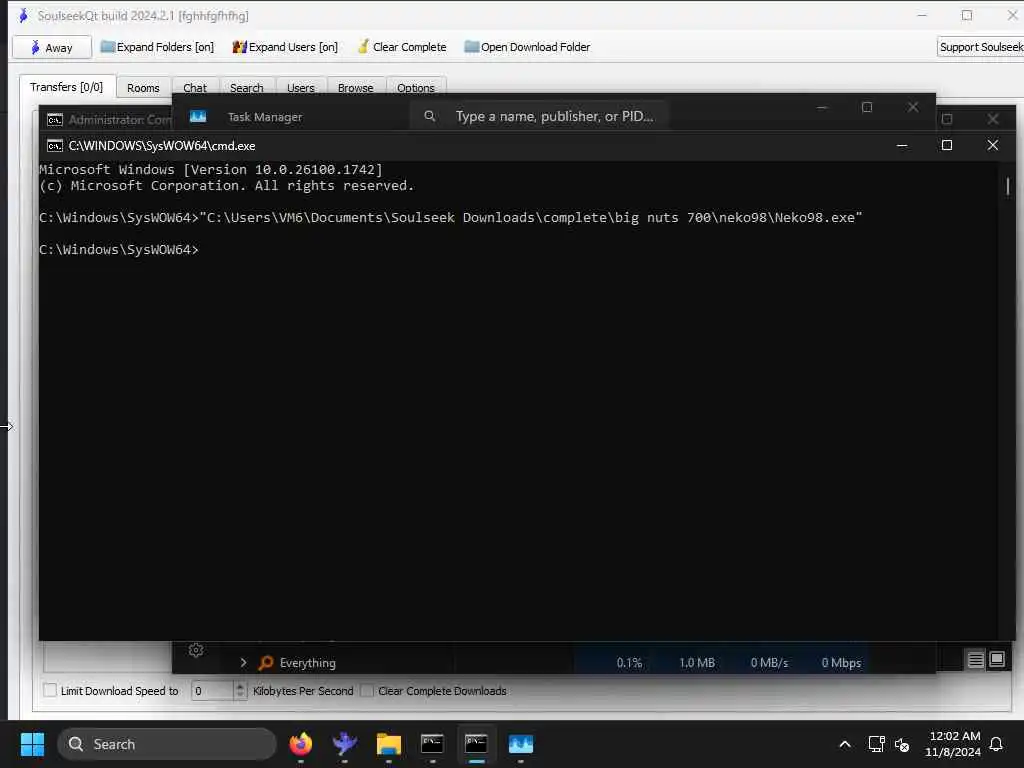1024x768 pixels.
Task: Open Task Manager from the taskbar
Action: [x=520, y=744]
